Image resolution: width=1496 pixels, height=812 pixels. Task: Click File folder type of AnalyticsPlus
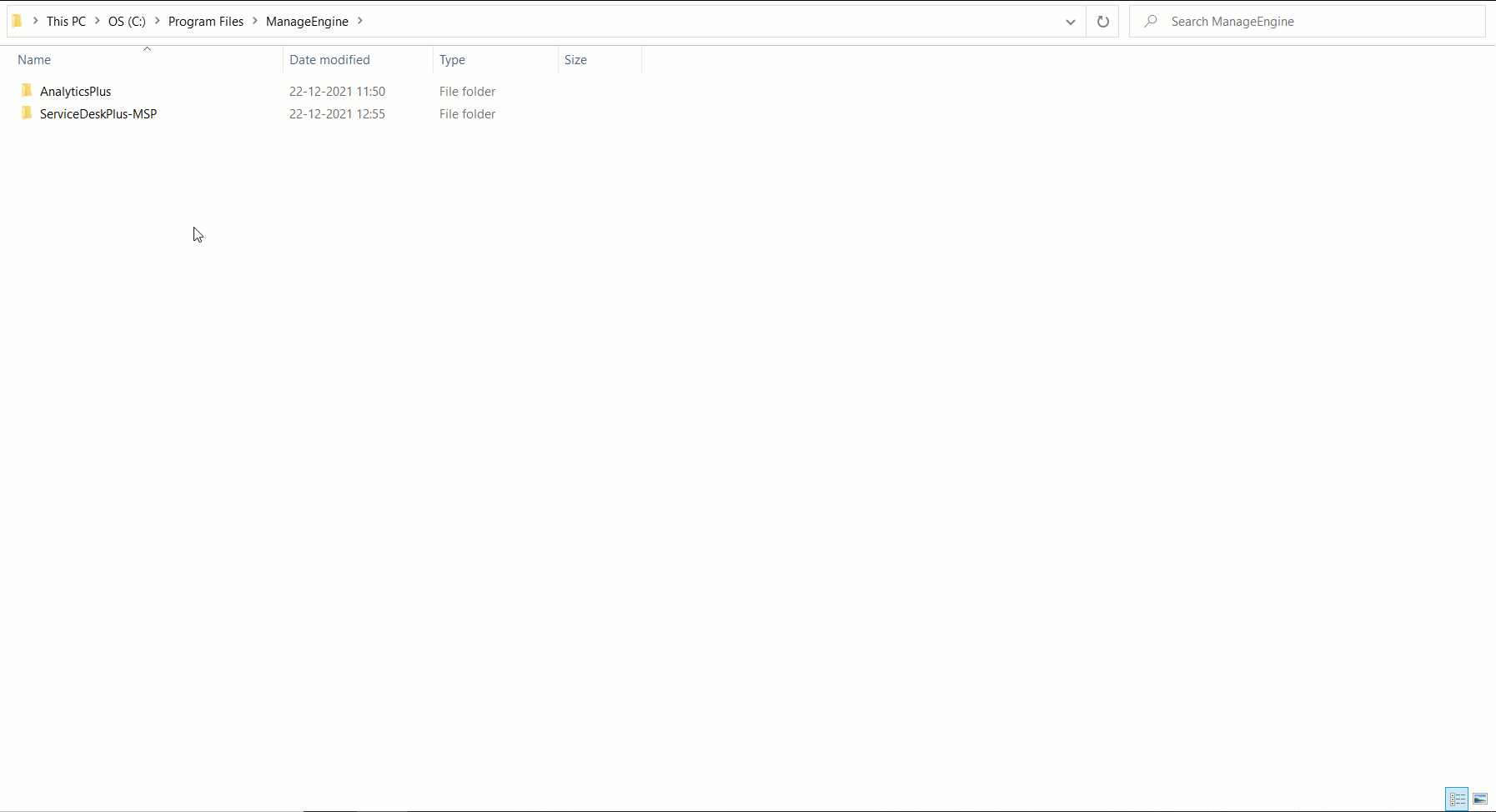click(x=467, y=91)
